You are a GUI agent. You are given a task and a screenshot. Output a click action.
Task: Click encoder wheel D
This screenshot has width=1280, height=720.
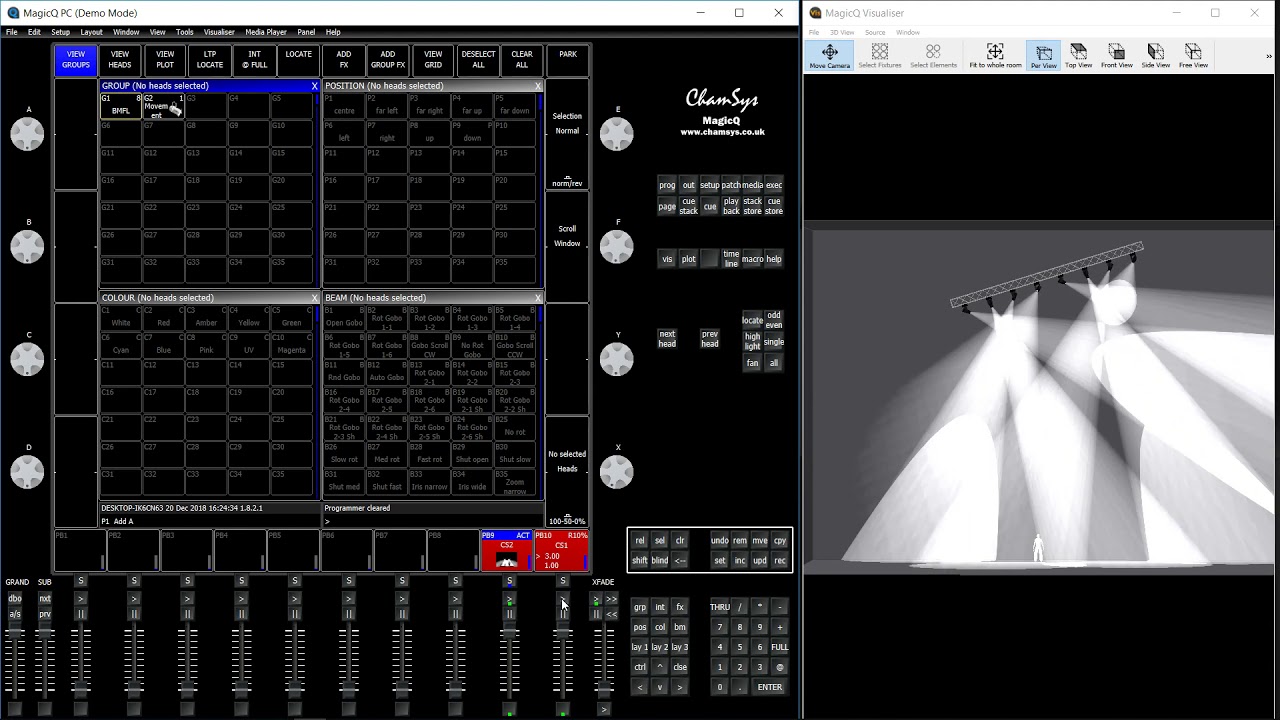(x=28, y=473)
